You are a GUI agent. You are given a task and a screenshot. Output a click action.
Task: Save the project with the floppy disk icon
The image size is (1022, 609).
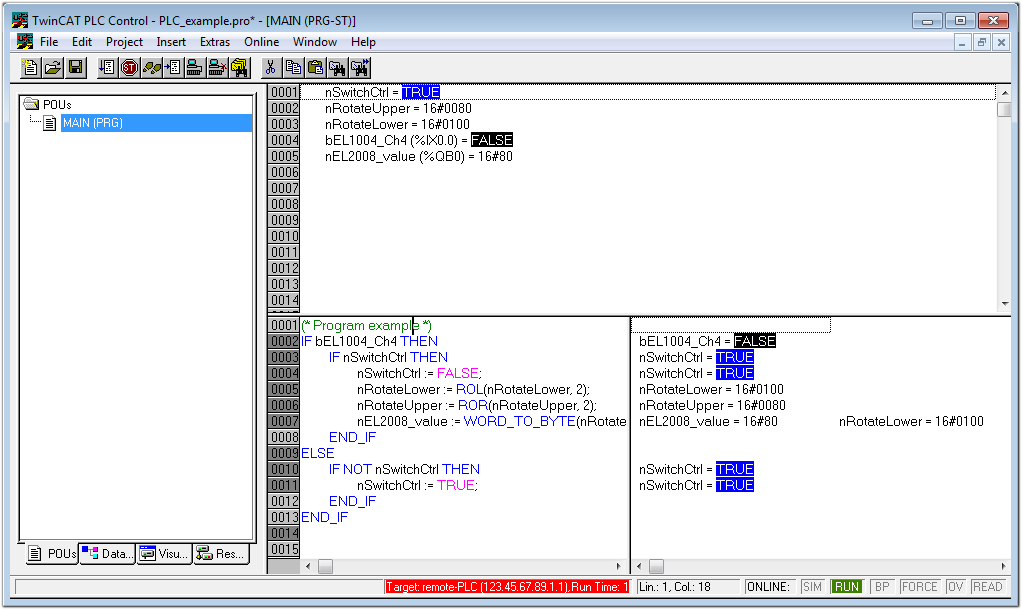pos(75,67)
